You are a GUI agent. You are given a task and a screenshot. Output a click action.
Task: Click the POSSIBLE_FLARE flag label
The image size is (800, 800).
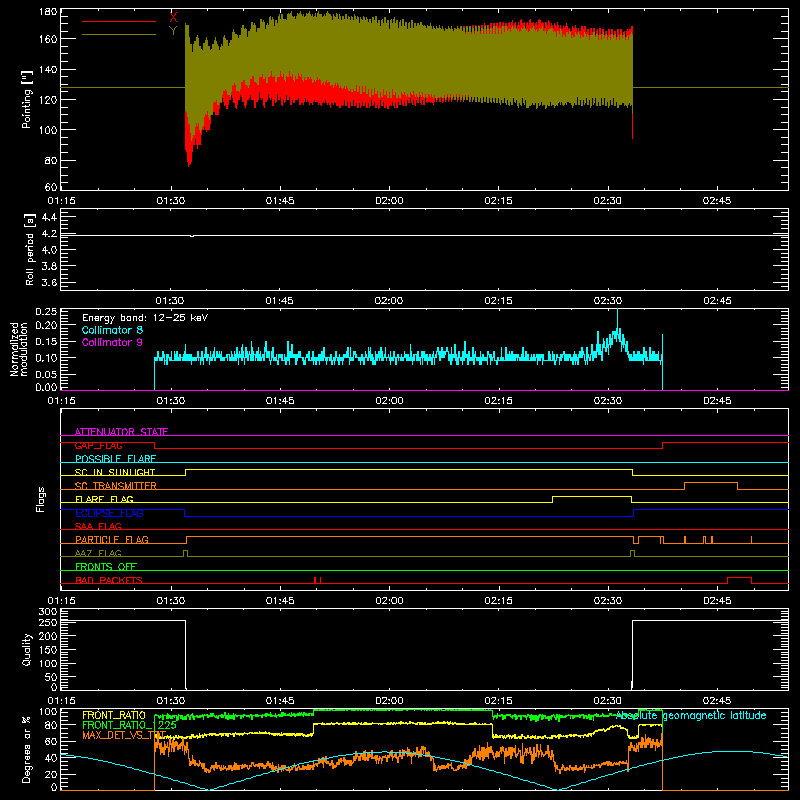tap(115, 459)
